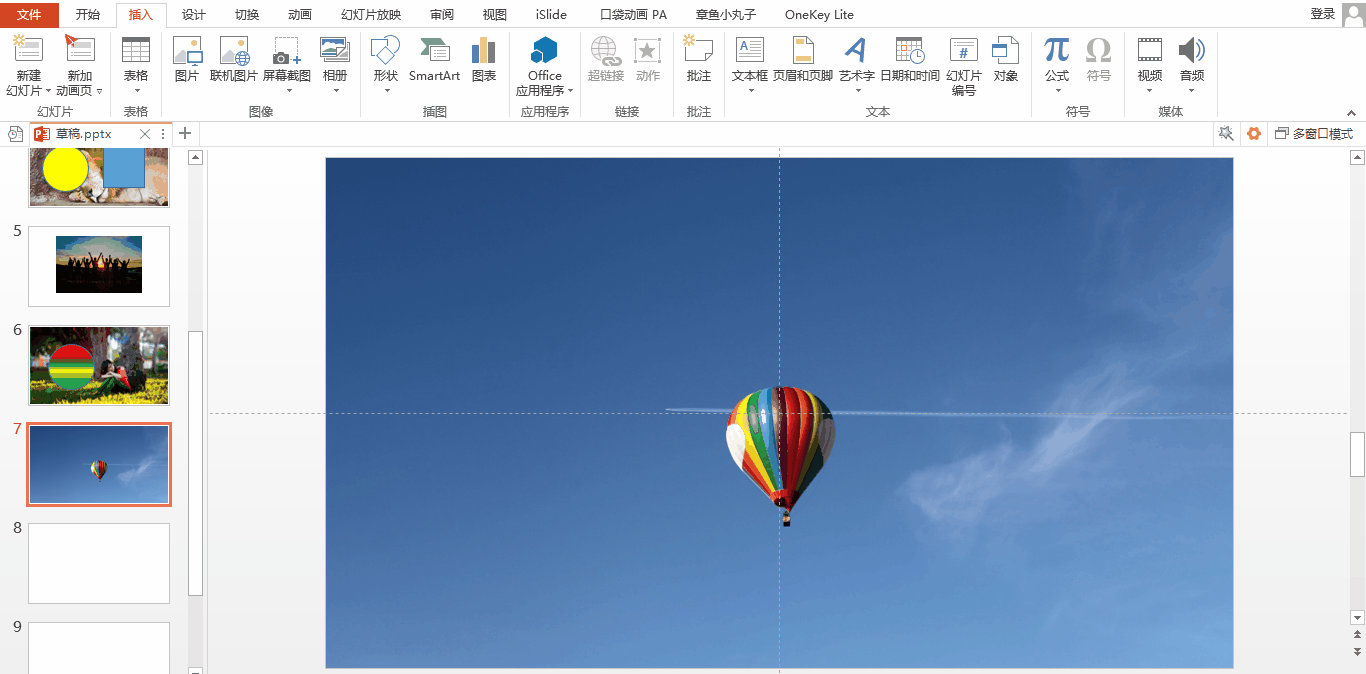Switch to the 设计 Design tab
The image size is (1366, 674).
tap(194, 15)
